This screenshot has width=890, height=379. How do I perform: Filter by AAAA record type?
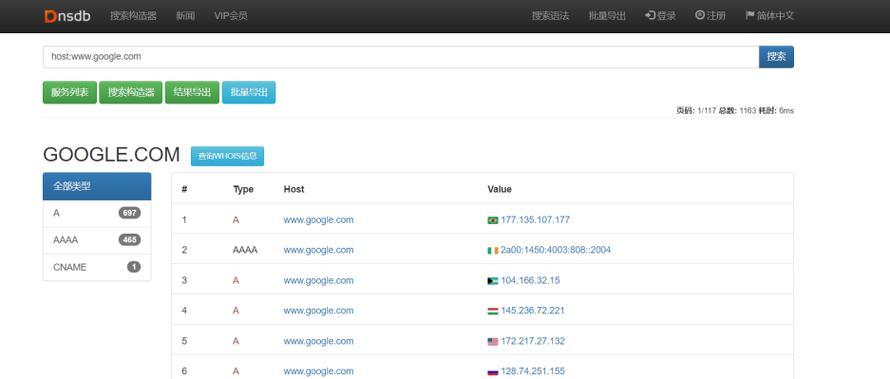coord(97,240)
